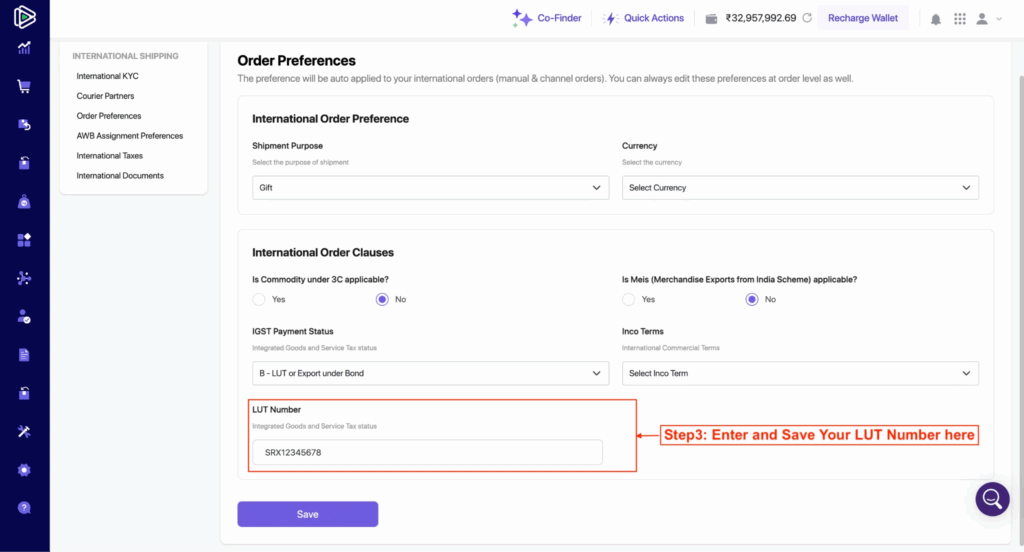Refresh the wallet balance
The image size is (1024, 552).
click(806, 18)
